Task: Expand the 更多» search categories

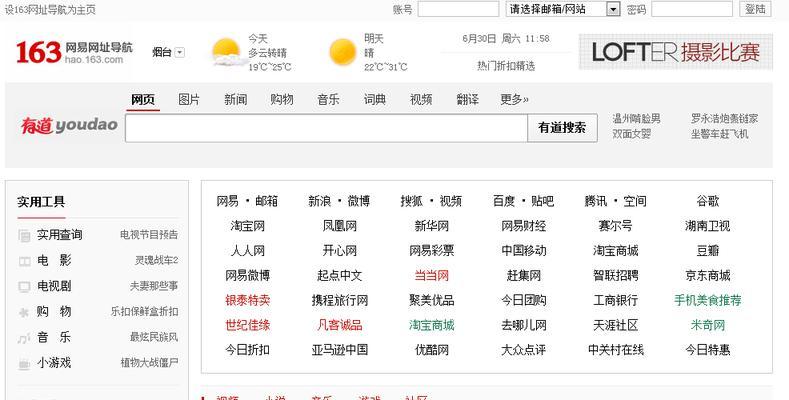Action: [514, 100]
